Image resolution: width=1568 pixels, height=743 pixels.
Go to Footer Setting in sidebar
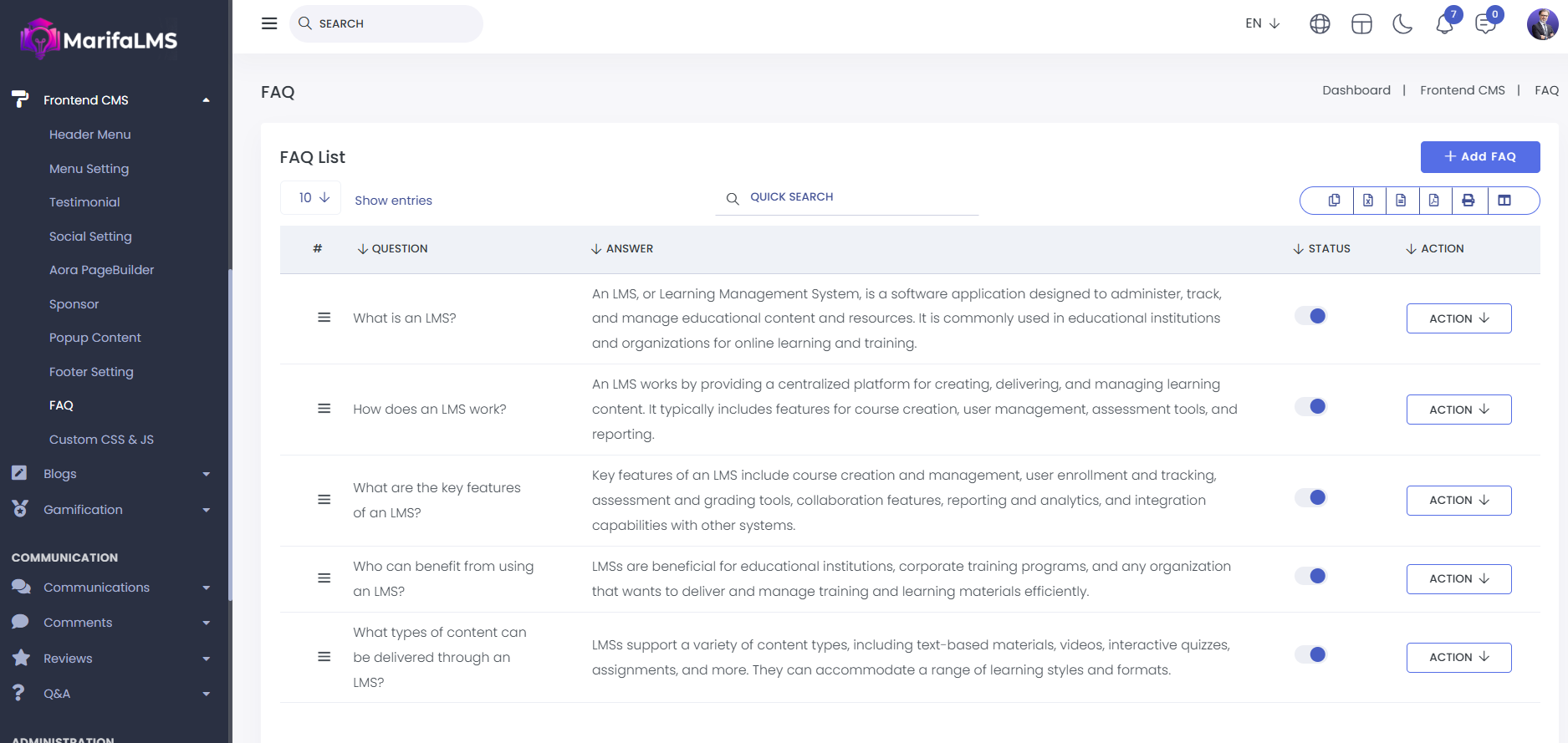(91, 372)
